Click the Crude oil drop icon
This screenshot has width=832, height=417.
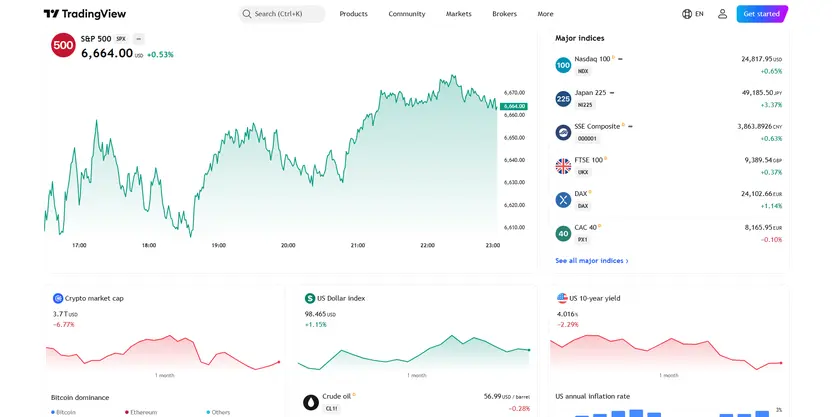[x=310, y=402]
